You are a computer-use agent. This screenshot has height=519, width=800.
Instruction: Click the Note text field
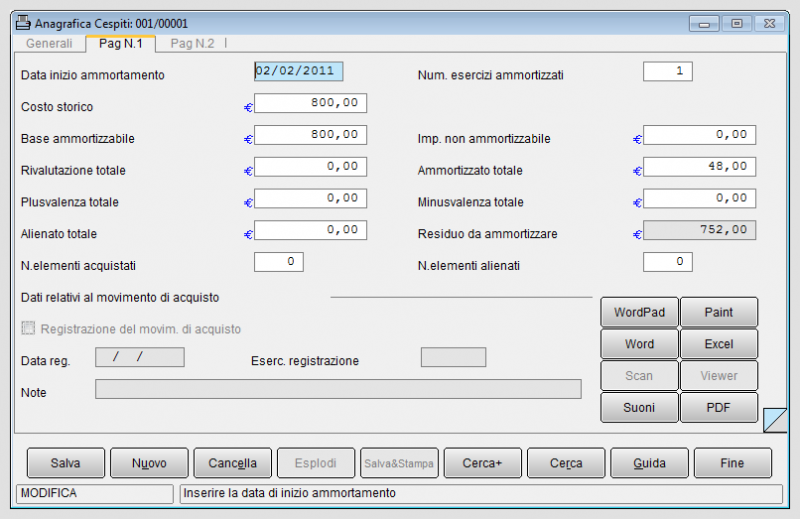338,389
